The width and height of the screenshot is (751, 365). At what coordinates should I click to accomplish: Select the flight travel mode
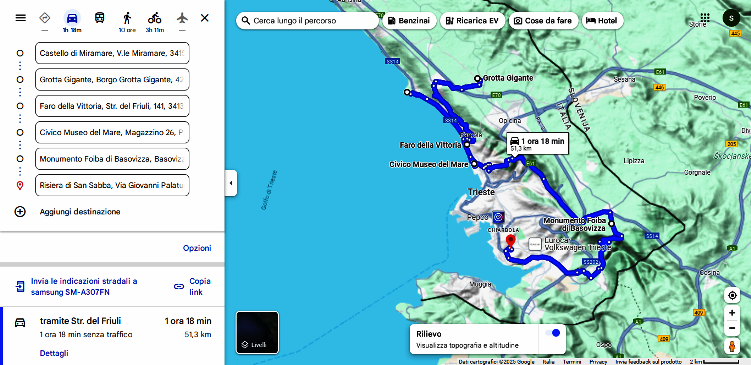pyautogui.click(x=182, y=18)
